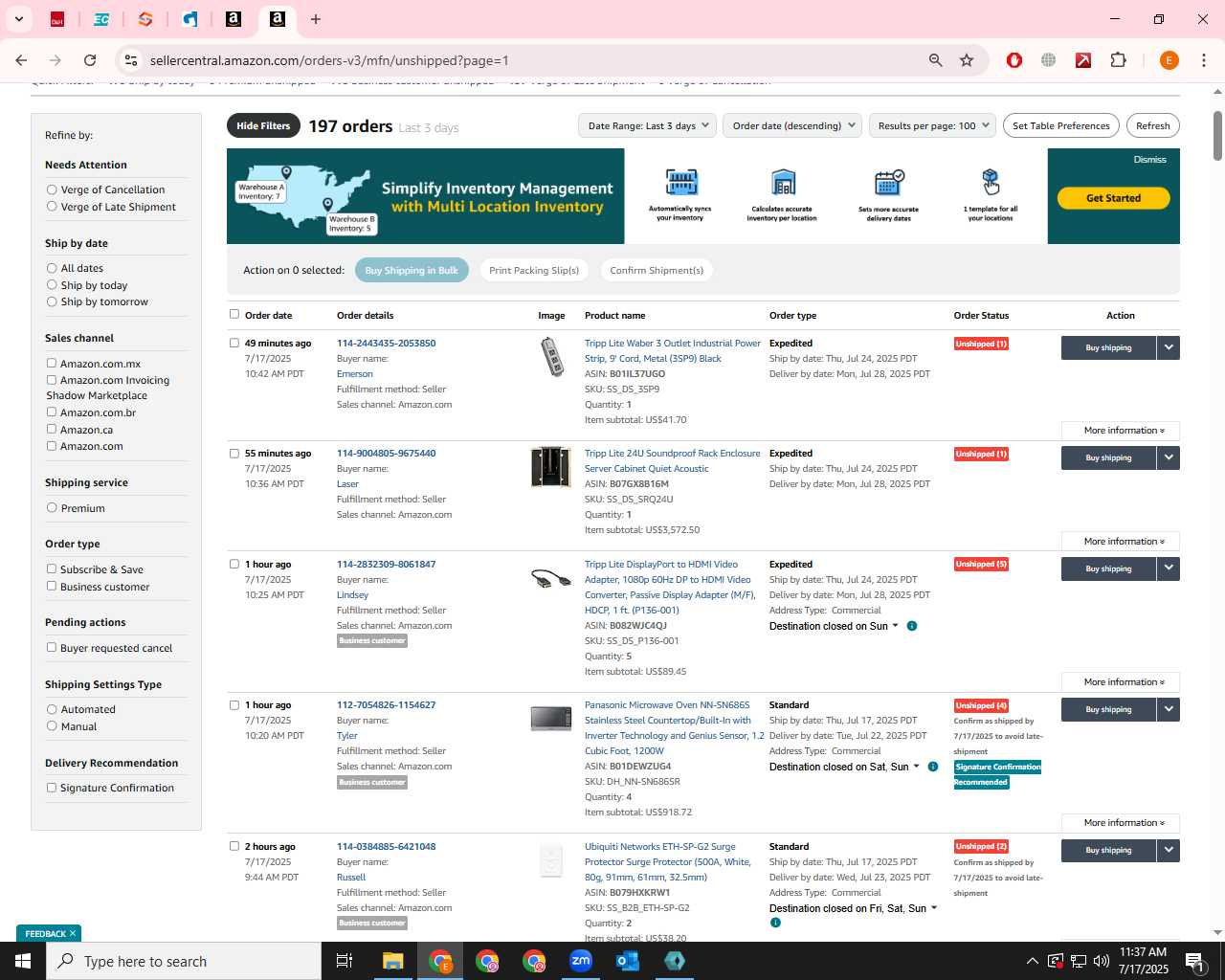
Task: Open the tab search chevron icon
Action: point(19,19)
